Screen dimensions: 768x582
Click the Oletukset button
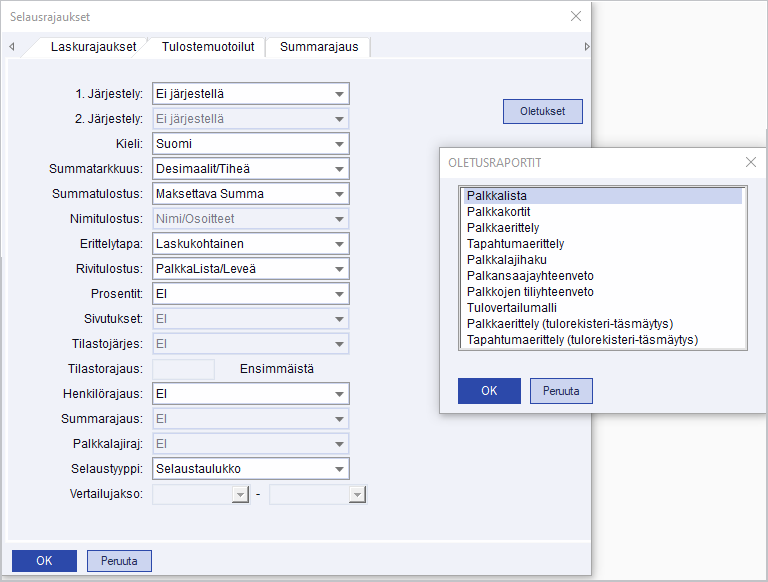[542, 111]
